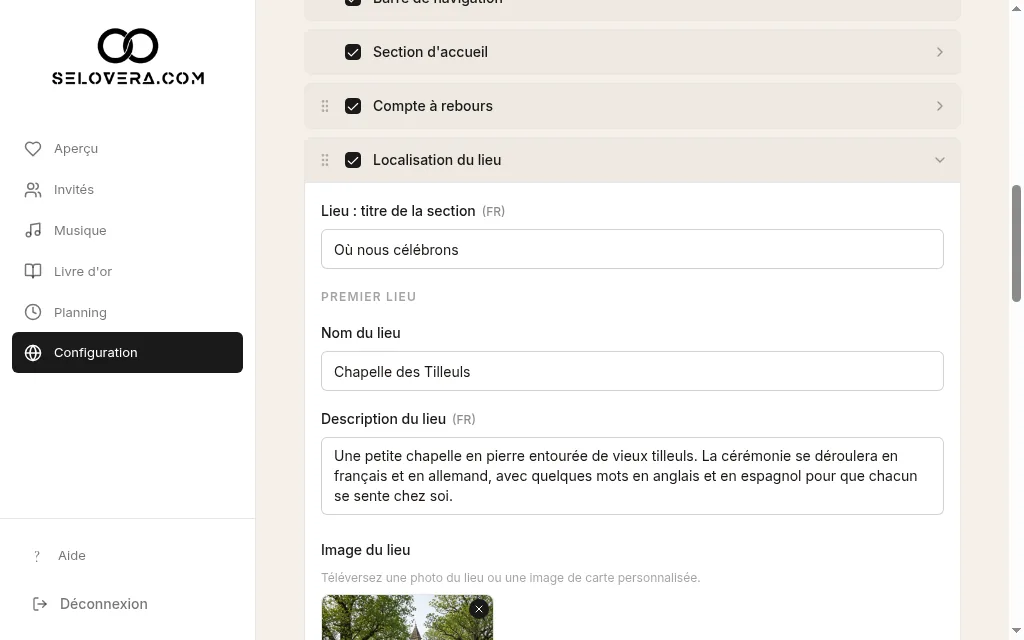1024x640 pixels.
Task: Expand the Compte à rebours chevron
Action: (x=940, y=106)
